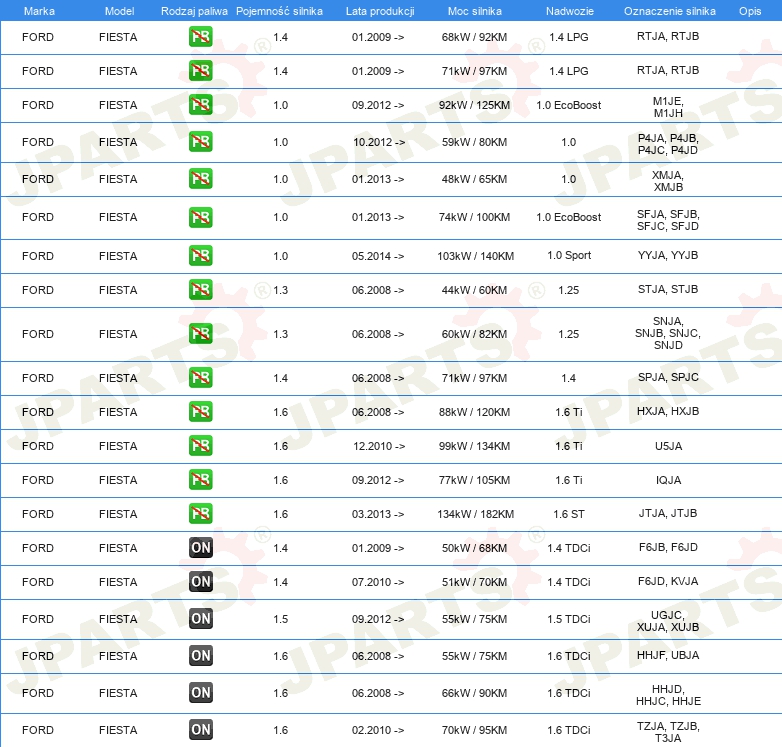Click the 103kW / 140KM power cell
The width and height of the screenshot is (782, 747).
475,256
